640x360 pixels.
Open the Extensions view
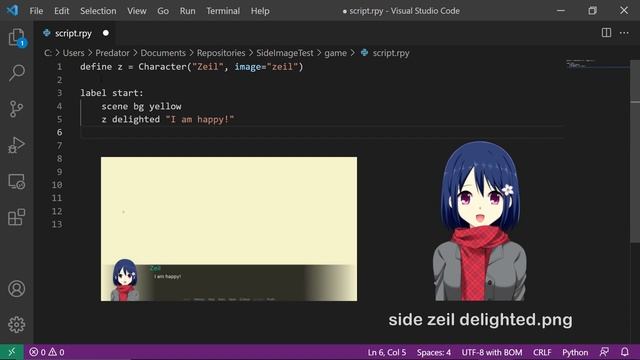[16, 217]
